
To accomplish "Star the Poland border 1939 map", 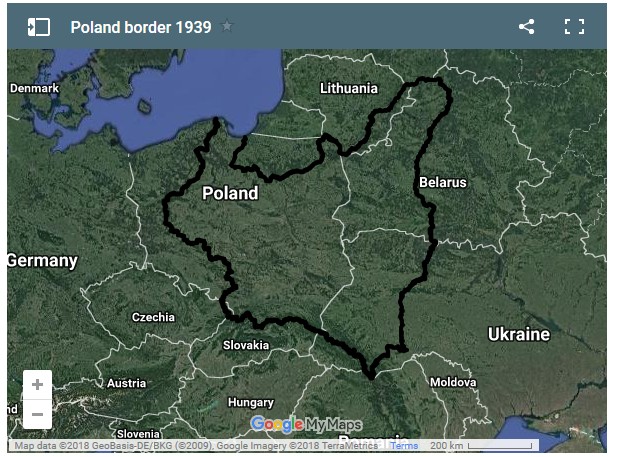I will 227,27.
